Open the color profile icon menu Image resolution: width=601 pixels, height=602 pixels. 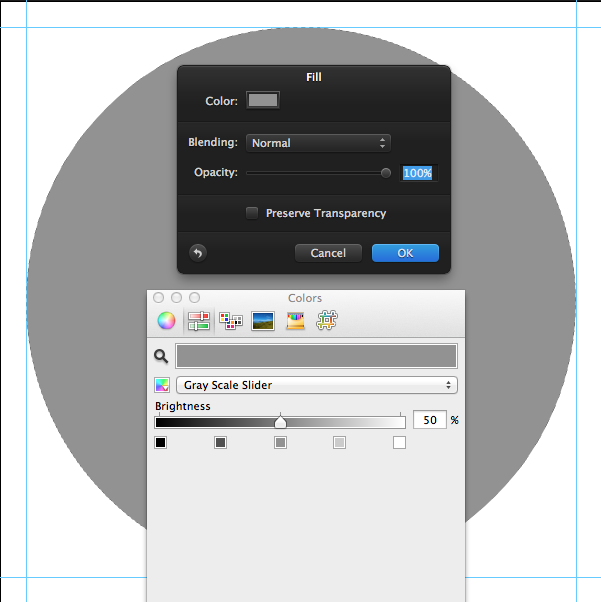point(162,385)
